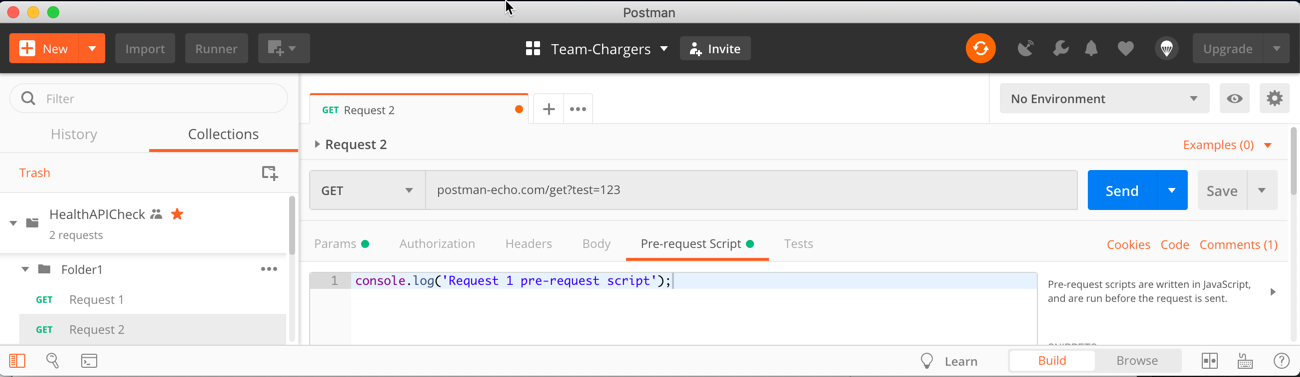Open the Save dropdown arrow

[1262, 190]
